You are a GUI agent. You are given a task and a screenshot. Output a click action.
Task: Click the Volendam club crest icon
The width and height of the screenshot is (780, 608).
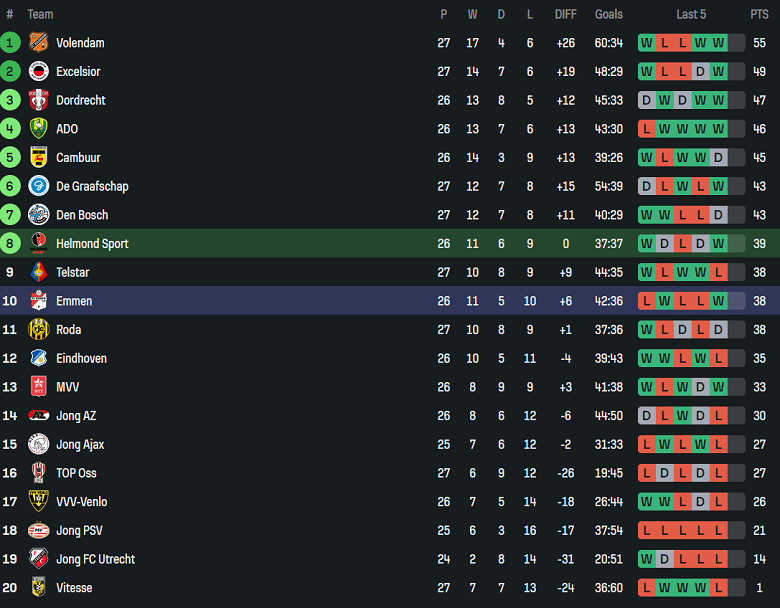38,43
